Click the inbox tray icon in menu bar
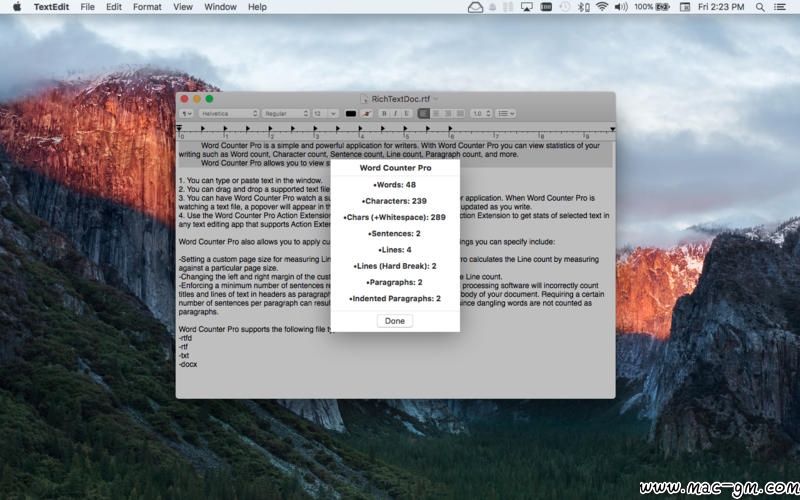The height and width of the screenshot is (500, 800). click(475, 7)
